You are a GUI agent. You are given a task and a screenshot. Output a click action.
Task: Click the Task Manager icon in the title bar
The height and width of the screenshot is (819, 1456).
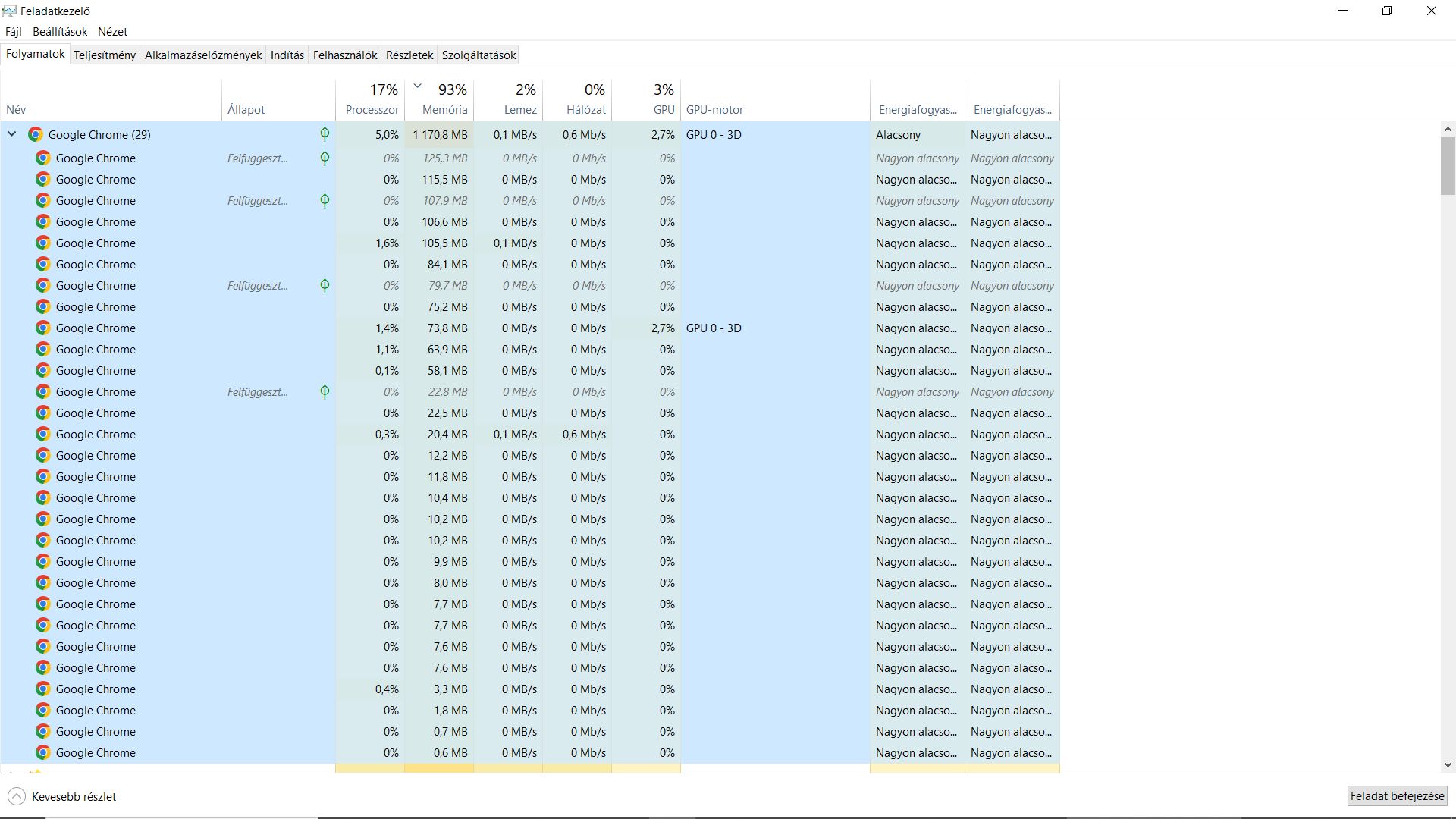pyautogui.click(x=9, y=11)
